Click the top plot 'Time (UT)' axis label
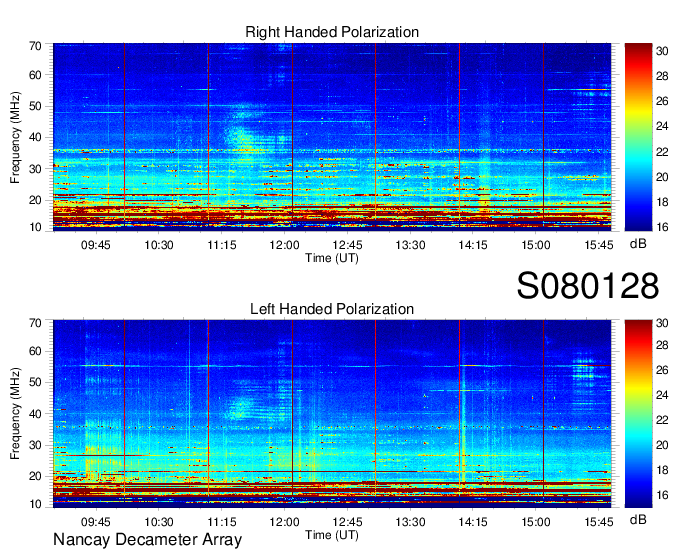This screenshot has width=680, height=552. tap(332, 258)
